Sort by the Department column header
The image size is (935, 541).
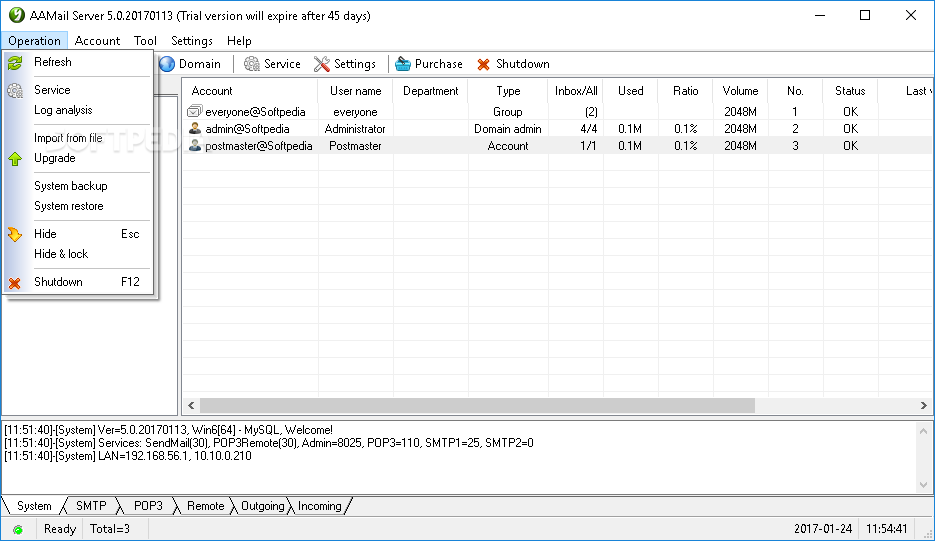[x=431, y=91]
